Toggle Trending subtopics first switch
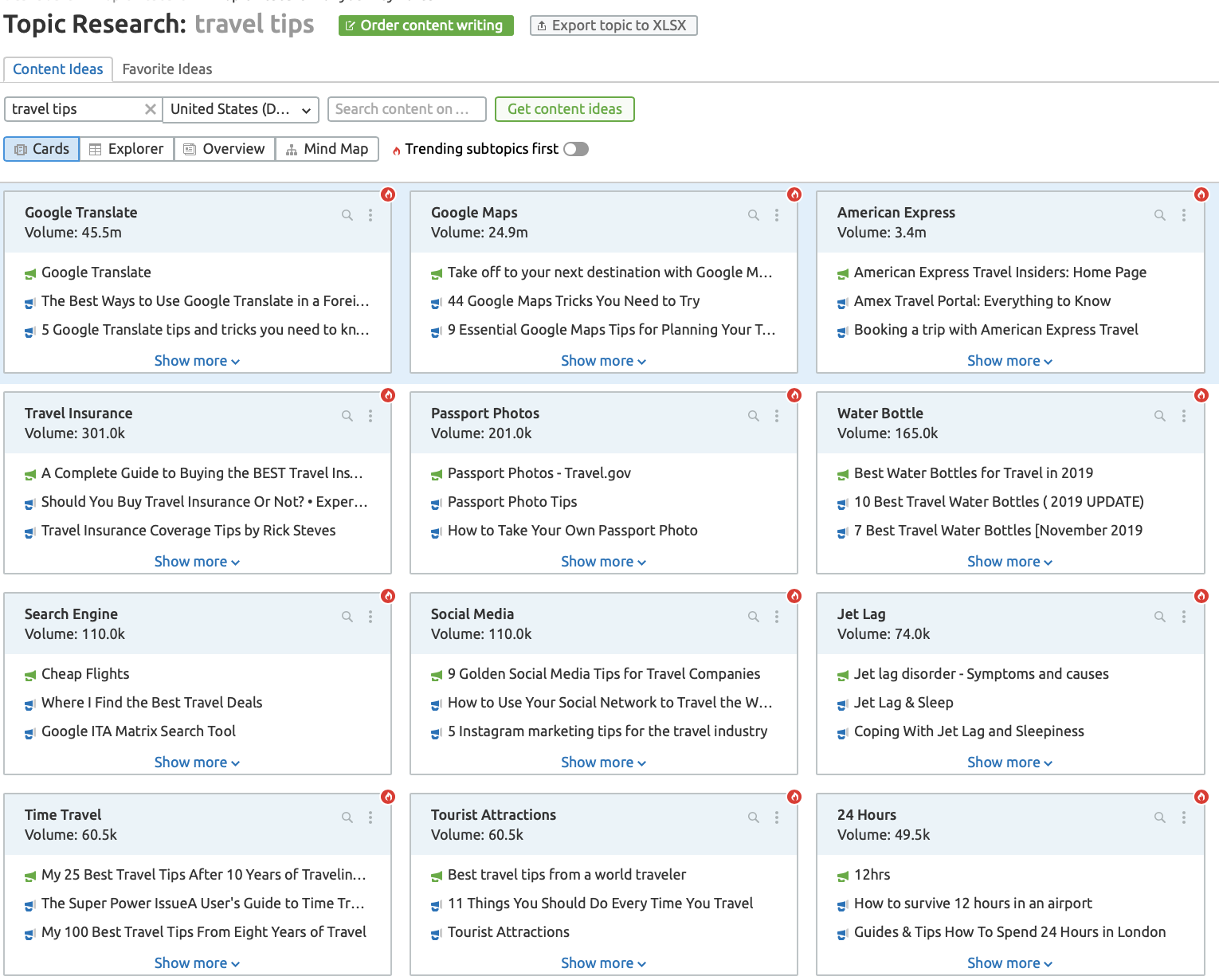This screenshot has width=1219, height=980. point(576,149)
